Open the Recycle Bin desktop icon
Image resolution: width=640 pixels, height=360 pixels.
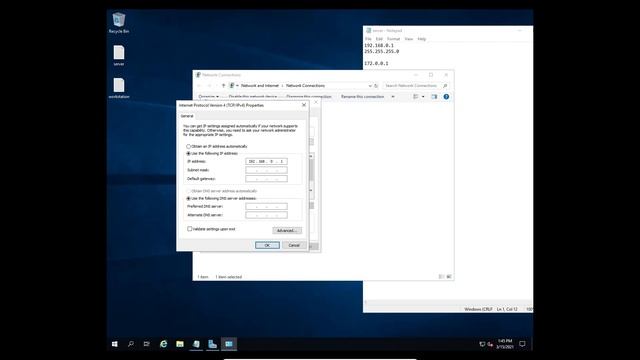(x=119, y=23)
